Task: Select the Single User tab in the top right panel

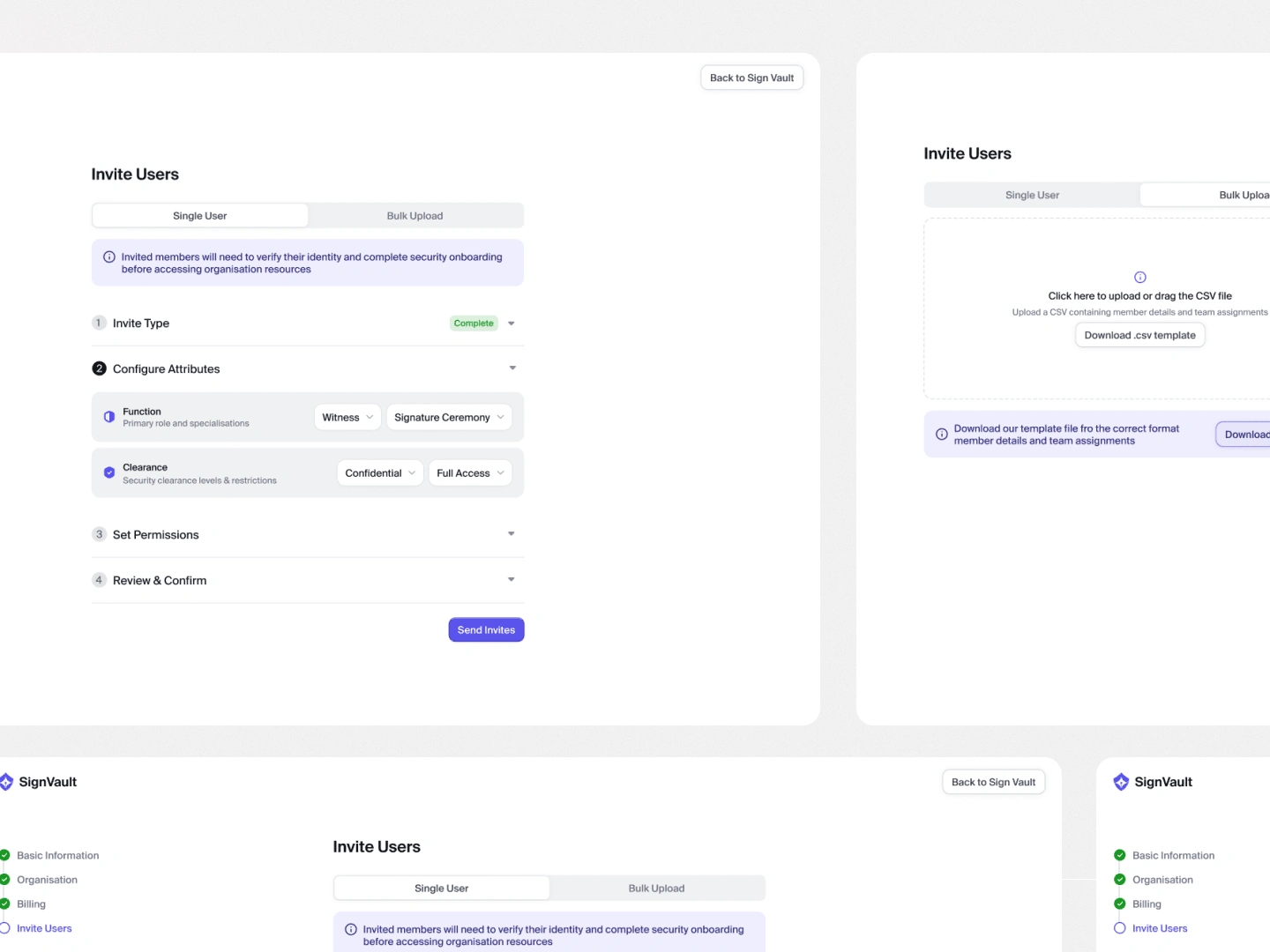Action: coord(1032,196)
